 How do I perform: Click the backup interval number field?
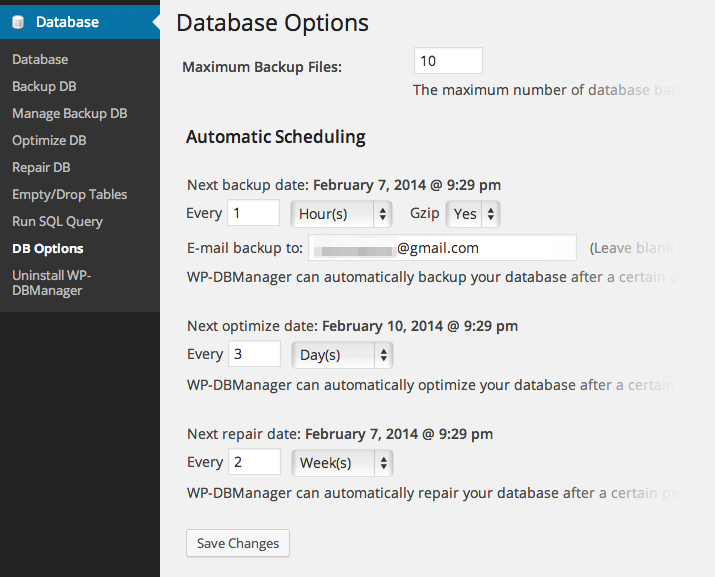click(x=254, y=213)
